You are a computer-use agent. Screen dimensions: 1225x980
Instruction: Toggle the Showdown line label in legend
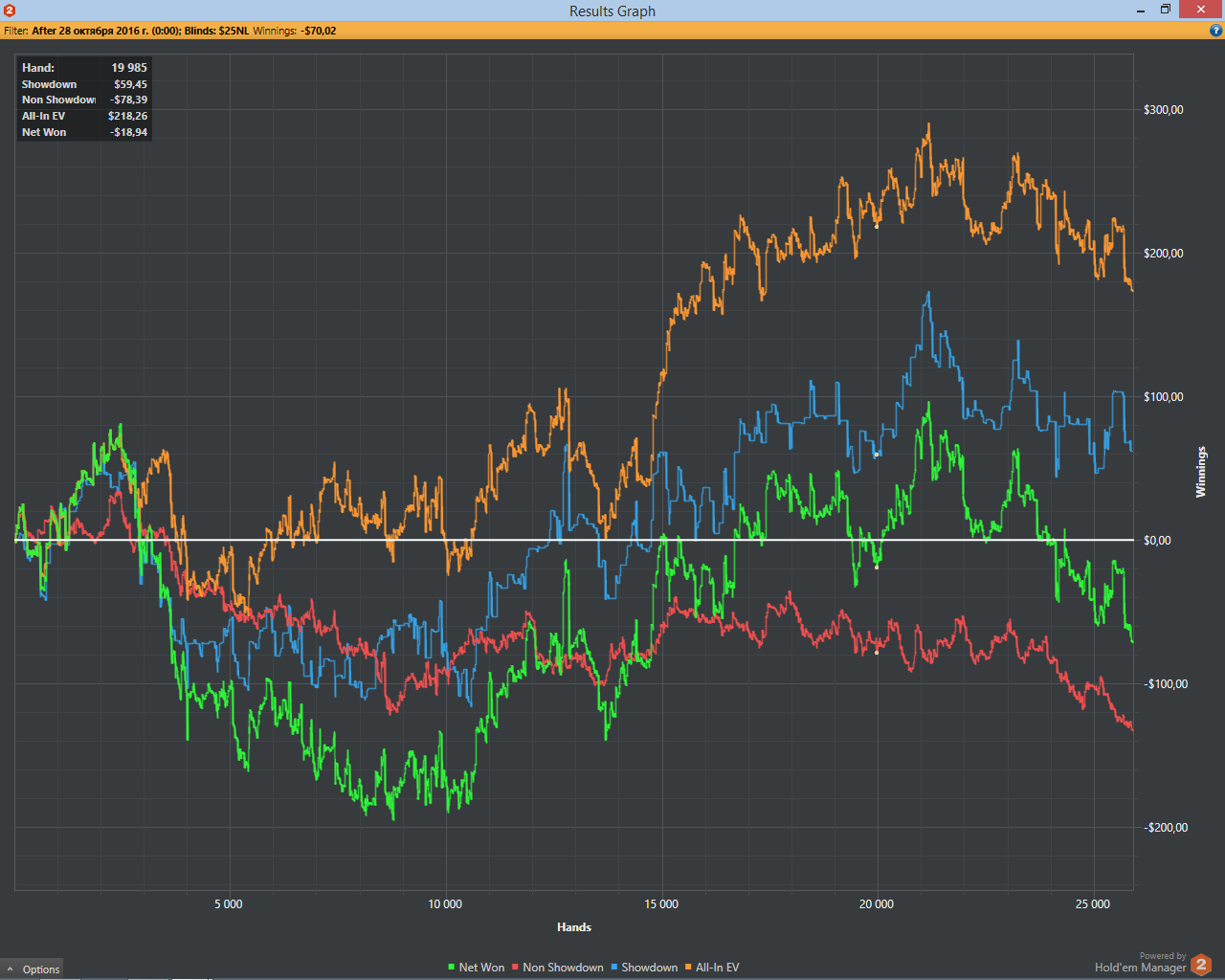[650, 968]
